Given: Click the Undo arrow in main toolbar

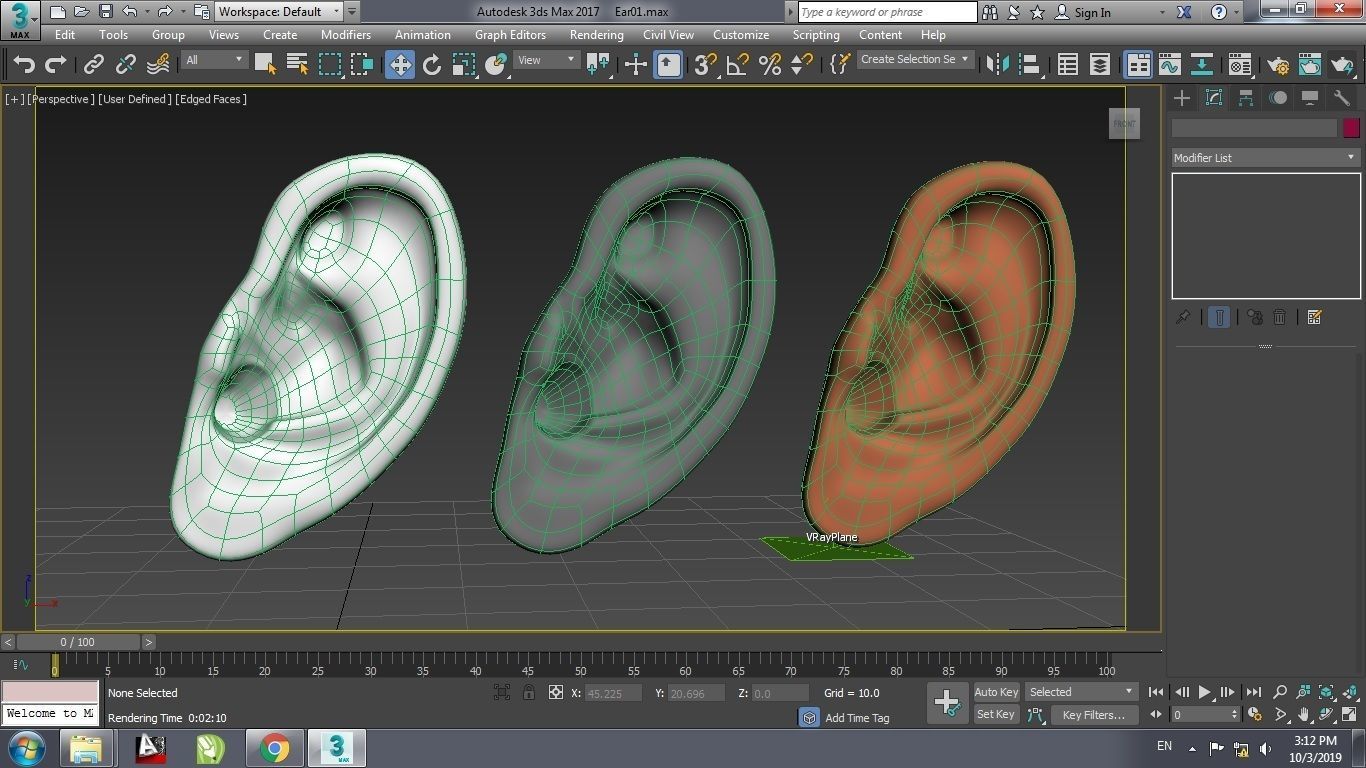Looking at the screenshot, I should click(x=24, y=65).
